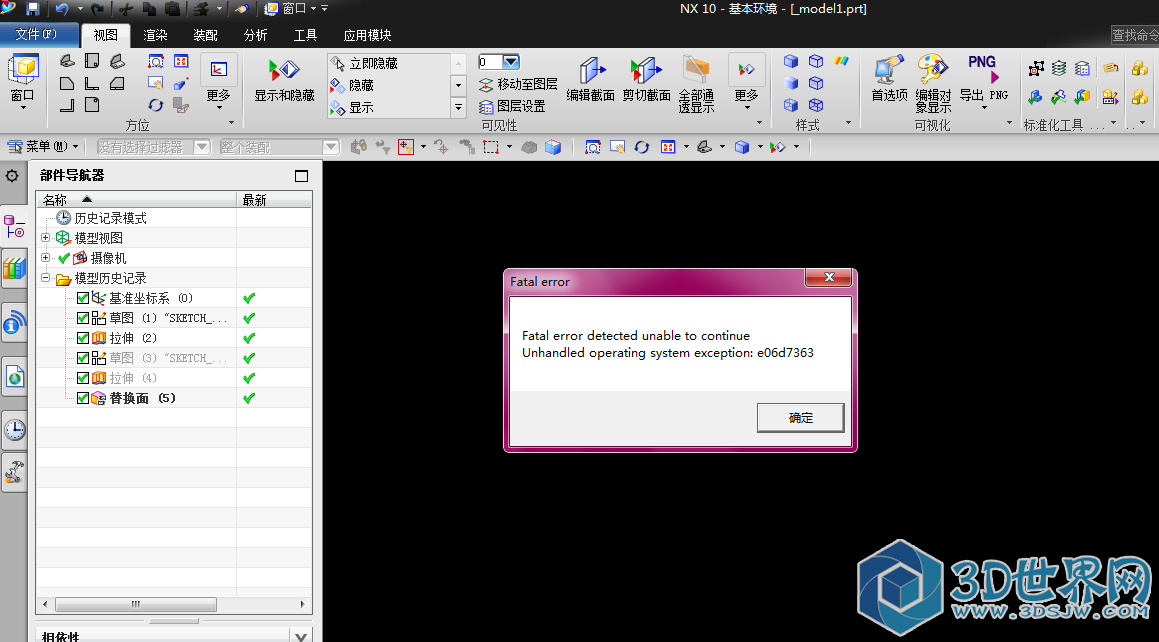This screenshot has height=642, width=1159.
Task: Switch to the Tools tab
Action: pyautogui.click(x=305, y=35)
